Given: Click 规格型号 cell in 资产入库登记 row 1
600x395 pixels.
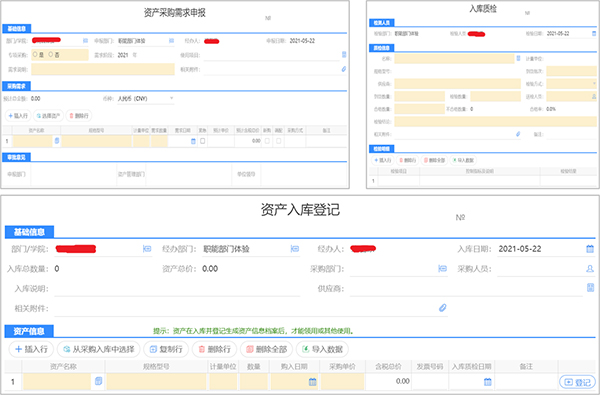Looking at the screenshot, I should pyautogui.click(x=156, y=382).
